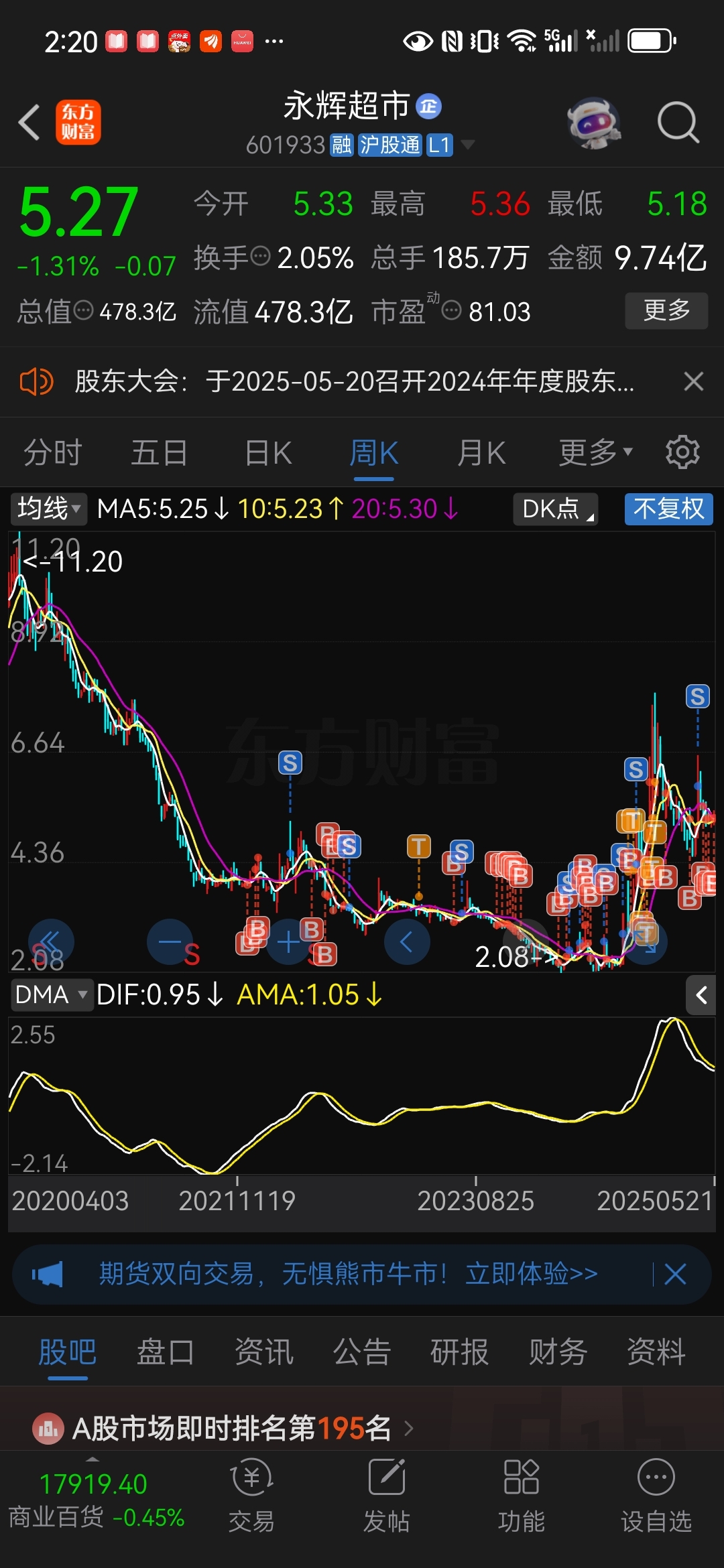The width and height of the screenshot is (724, 1568).
Task: Jump to earliest with double-left arrow
Action: [x=51, y=942]
